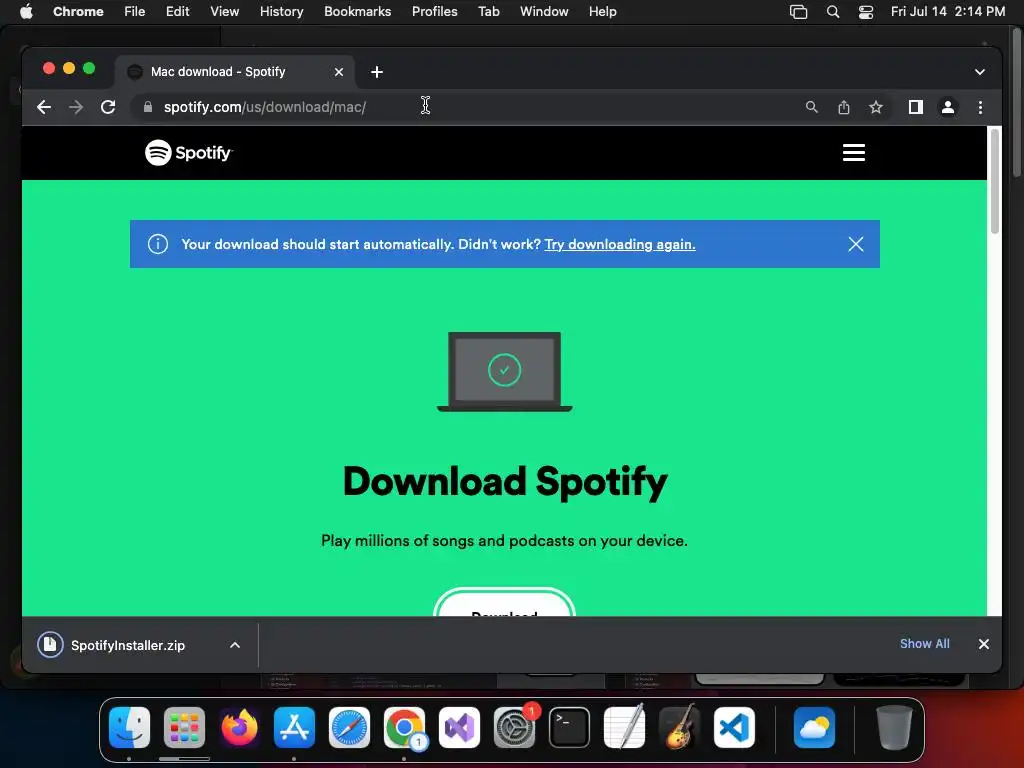Click the date and time in menu bar
1024x768 pixels.
tap(948, 12)
